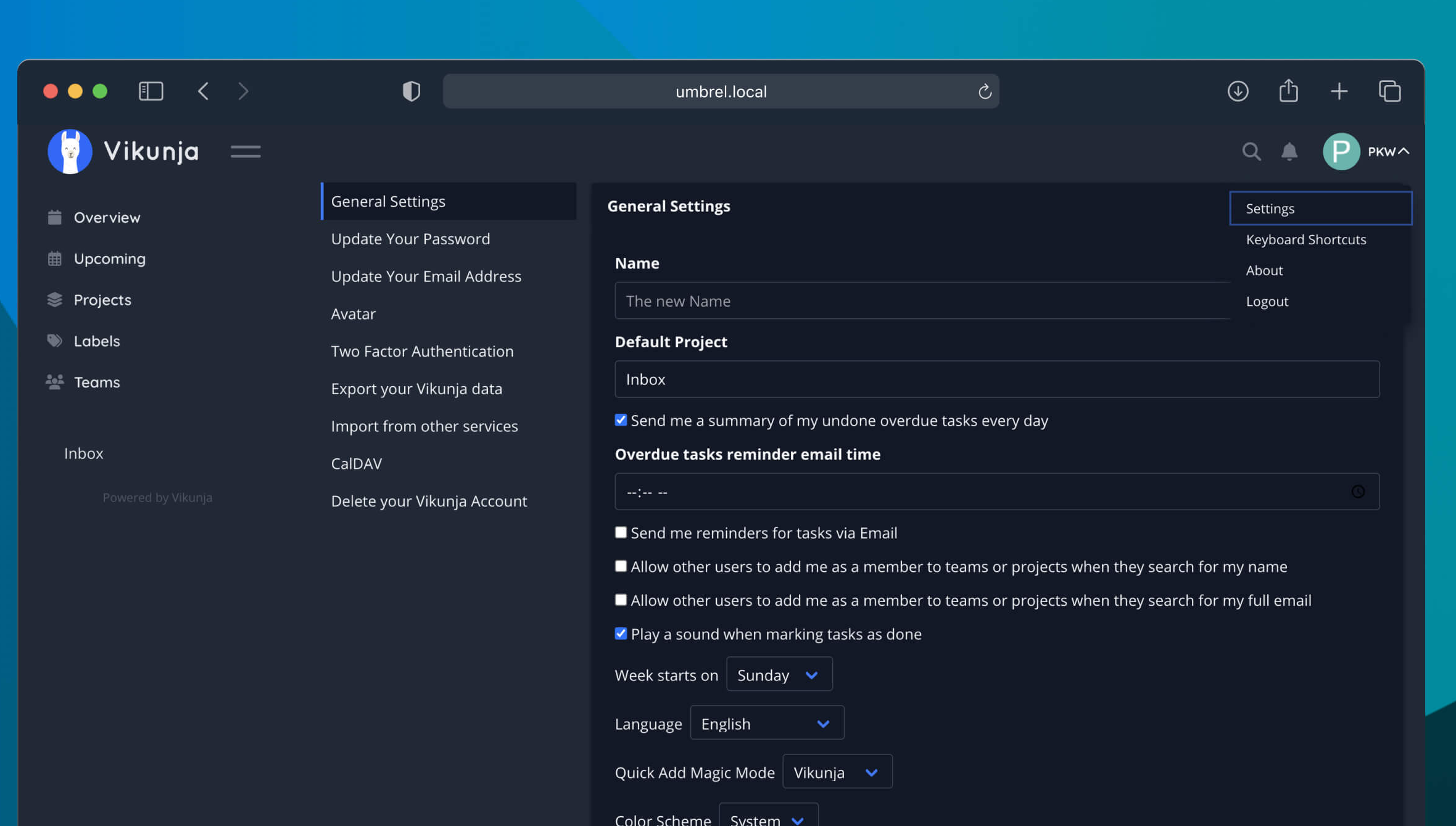Click the Vikunja brand name text
Viewport: 1456px width, 826px height.
click(151, 151)
